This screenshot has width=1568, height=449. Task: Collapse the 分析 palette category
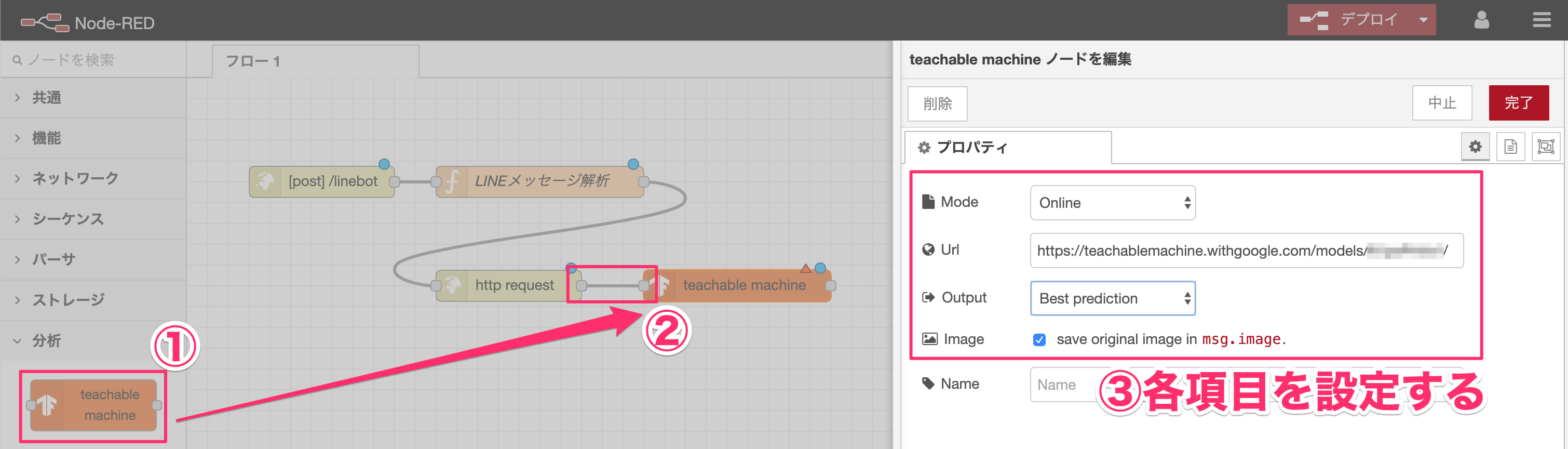click(x=93, y=340)
